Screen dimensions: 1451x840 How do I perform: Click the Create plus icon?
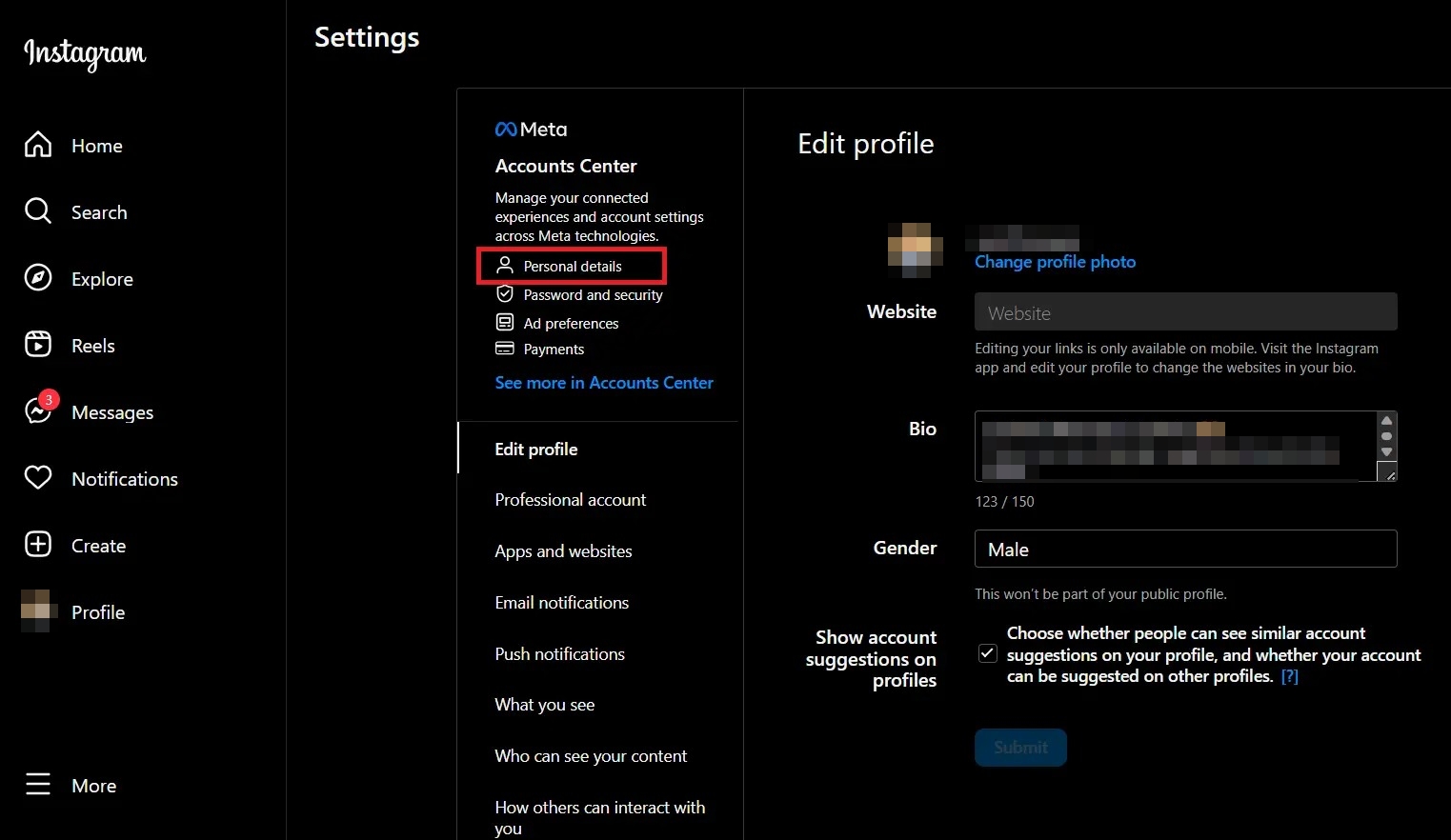click(x=38, y=545)
